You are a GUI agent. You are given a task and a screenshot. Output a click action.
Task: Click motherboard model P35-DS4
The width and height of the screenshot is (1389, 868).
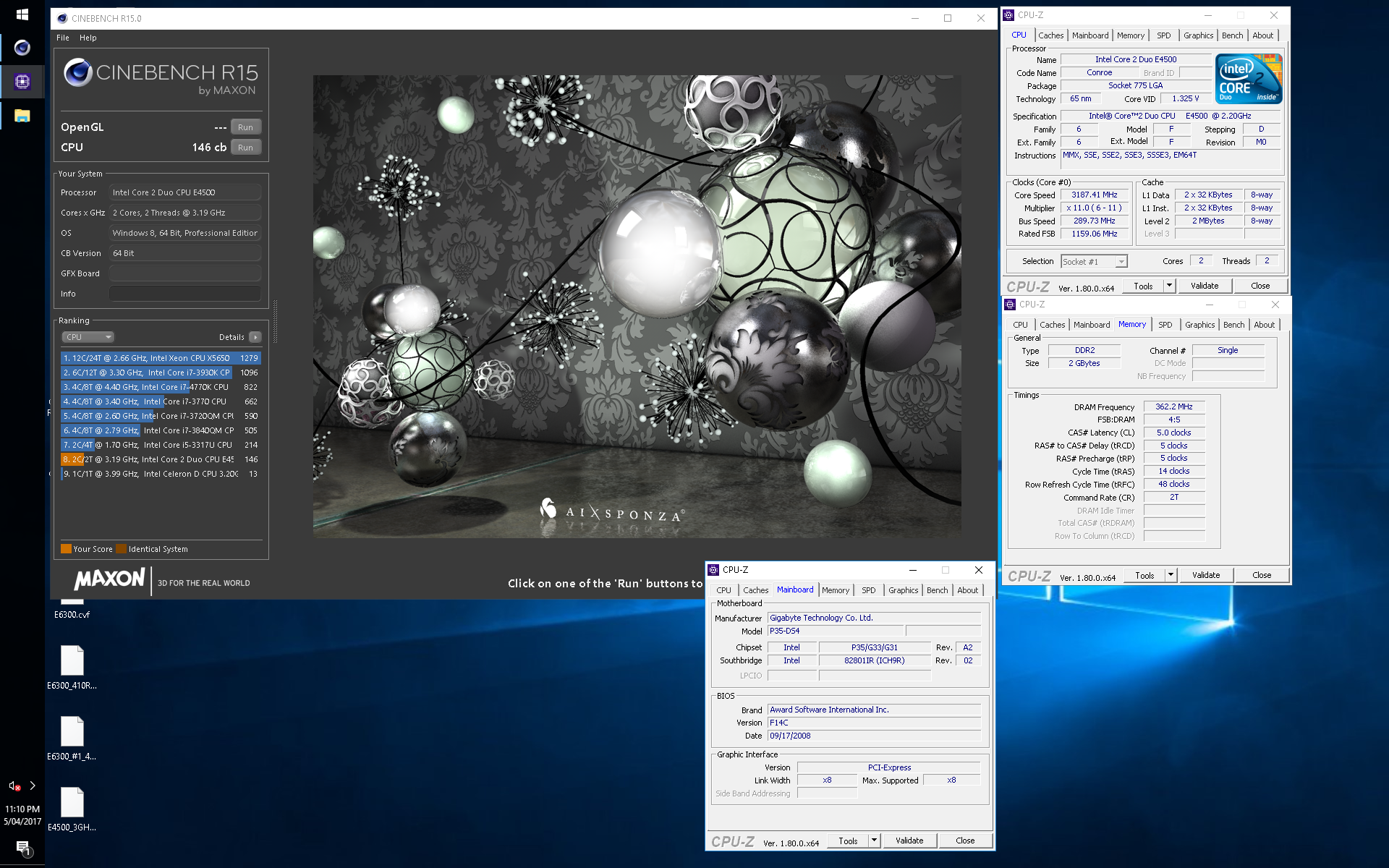pyautogui.click(x=836, y=631)
